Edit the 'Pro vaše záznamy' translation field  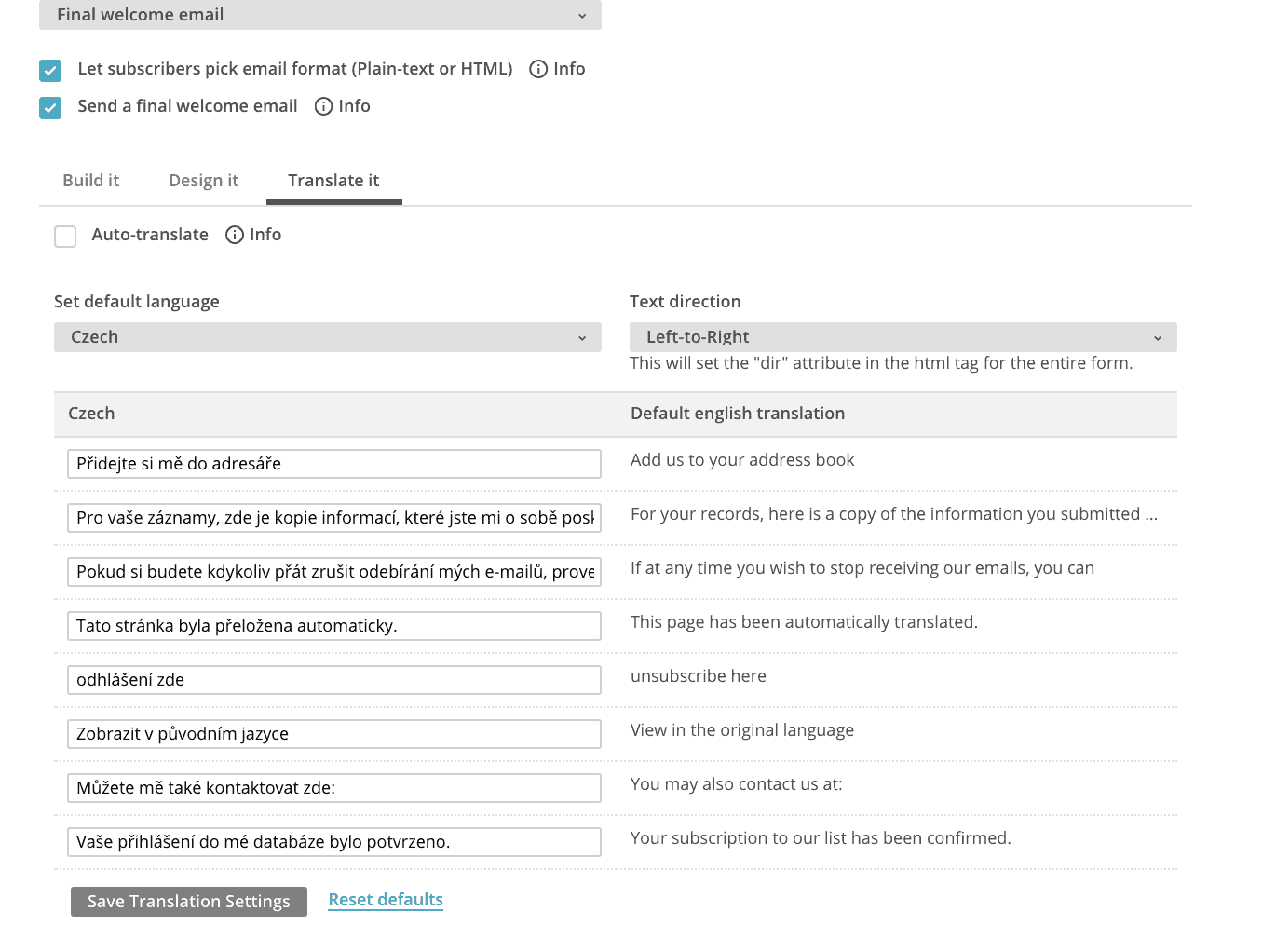click(334, 518)
